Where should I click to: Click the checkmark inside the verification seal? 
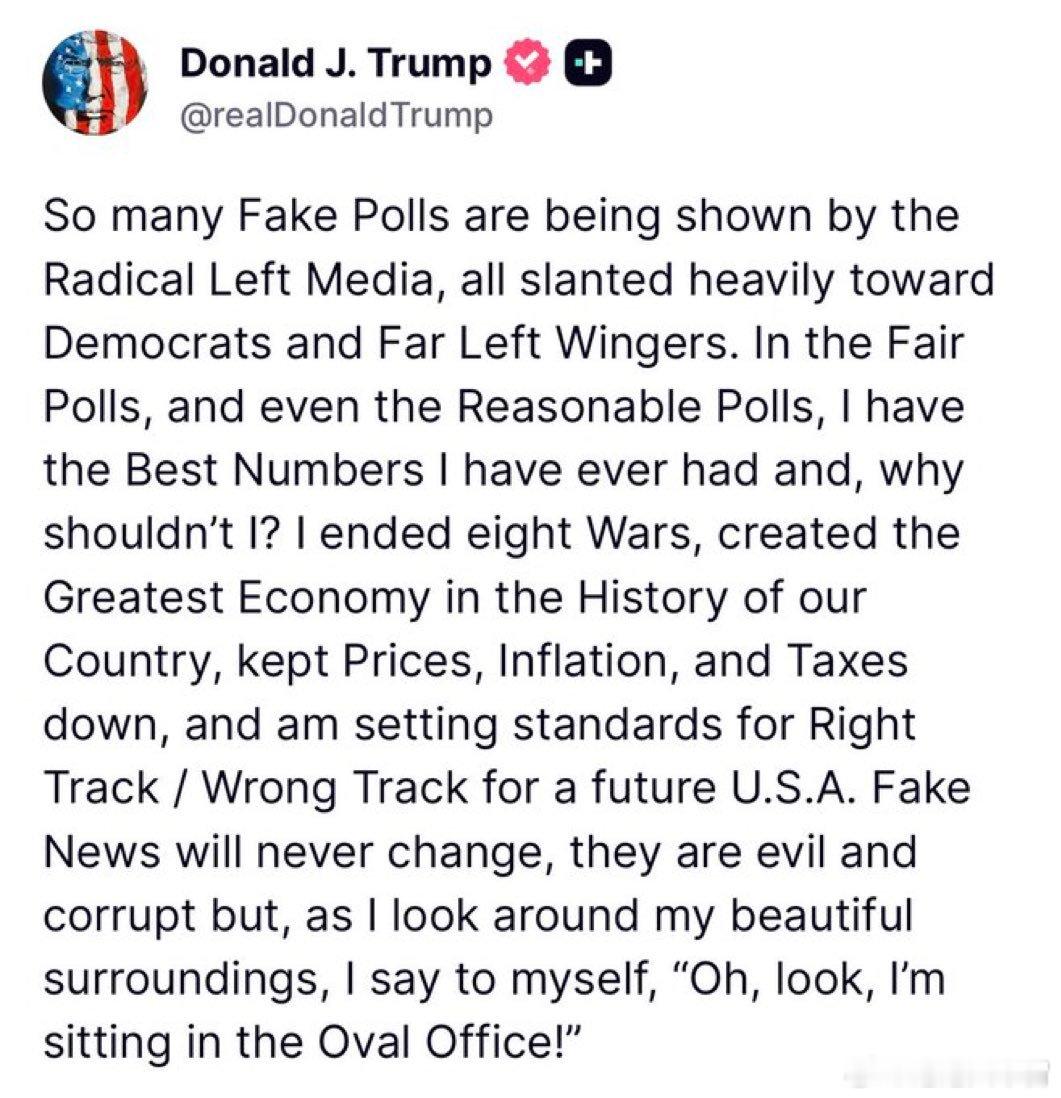pos(525,60)
